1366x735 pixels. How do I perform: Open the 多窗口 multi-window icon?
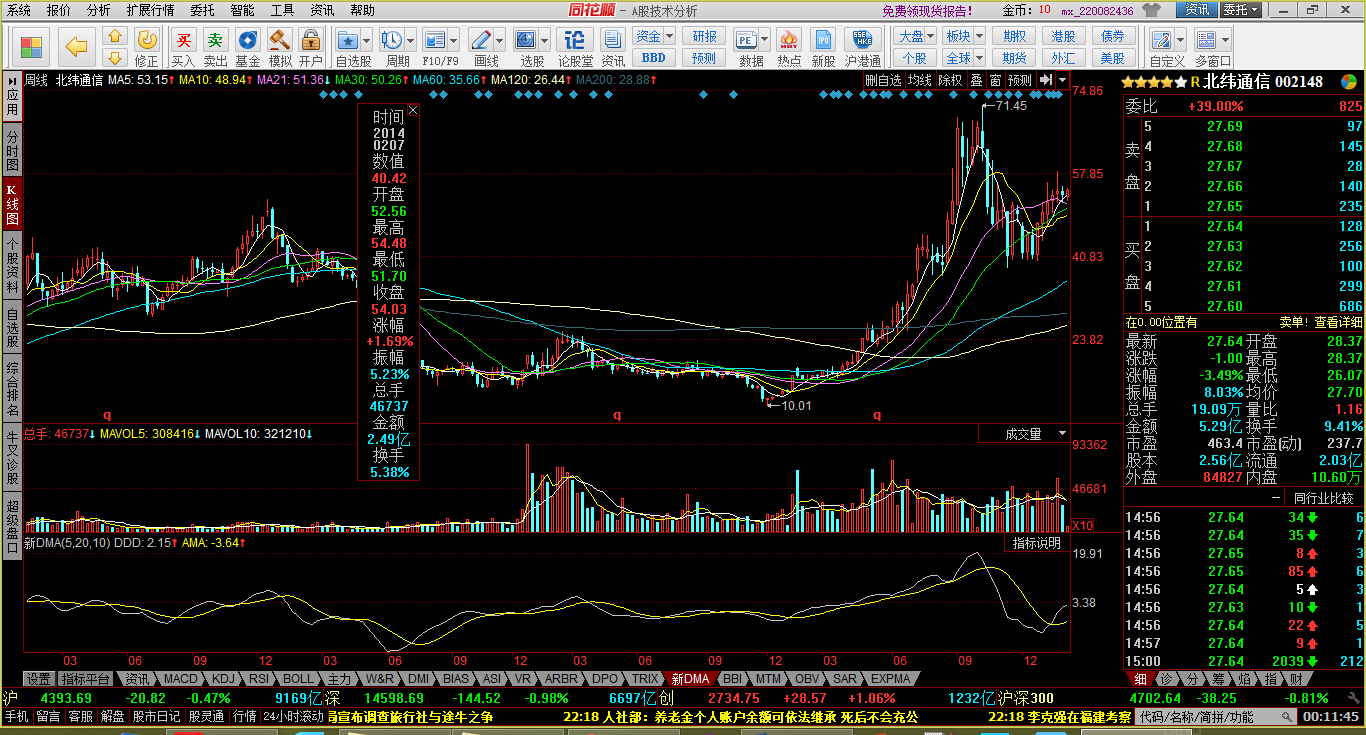1206,40
